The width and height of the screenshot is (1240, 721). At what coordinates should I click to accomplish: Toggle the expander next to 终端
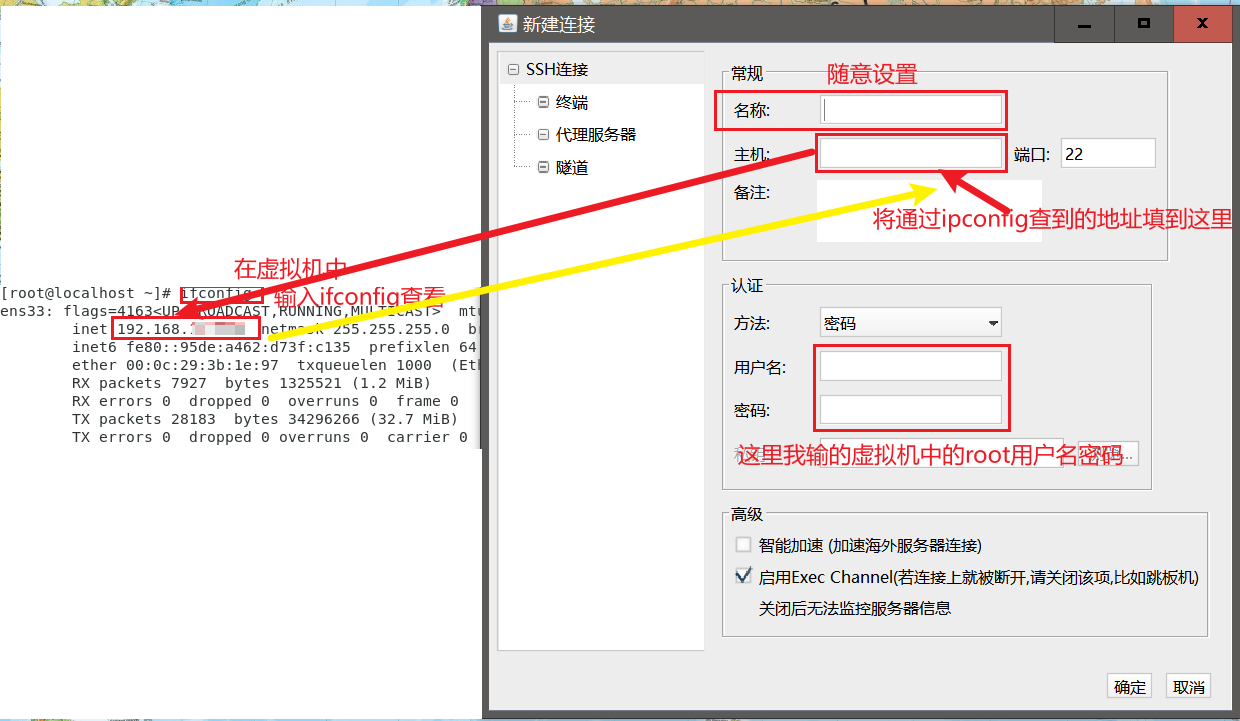click(543, 102)
